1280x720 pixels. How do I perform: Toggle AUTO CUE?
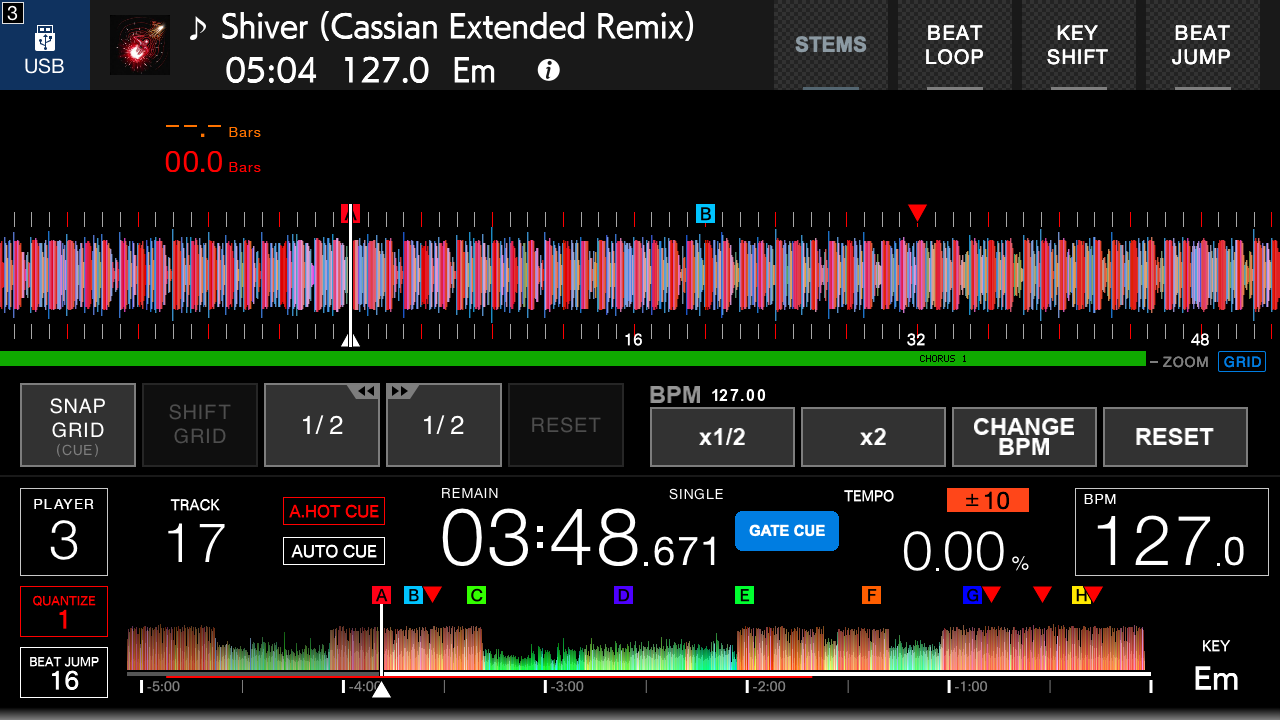click(x=334, y=551)
